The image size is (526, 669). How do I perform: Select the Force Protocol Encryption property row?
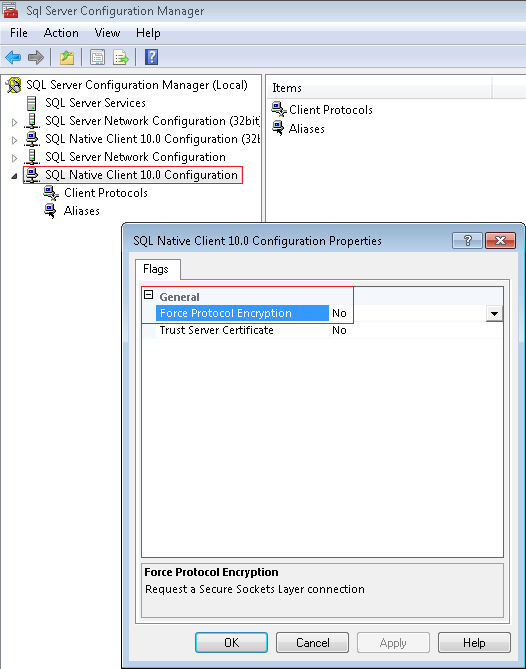[323, 314]
